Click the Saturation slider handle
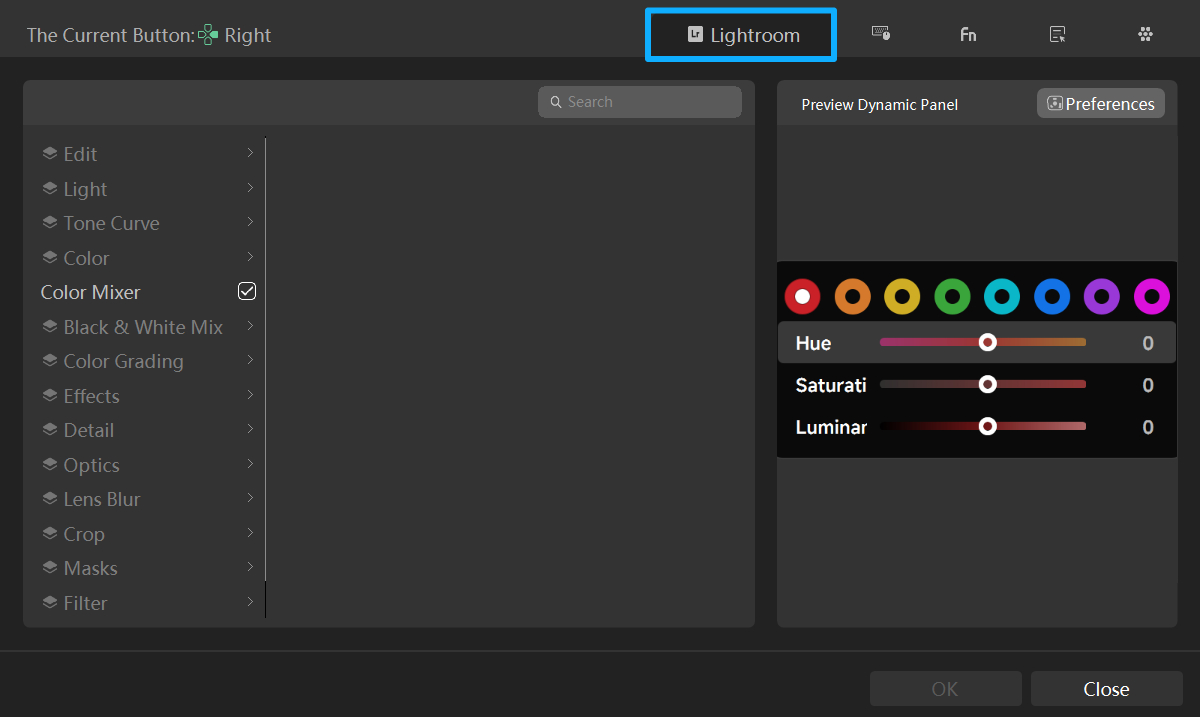The image size is (1200, 717). coord(988,384)
